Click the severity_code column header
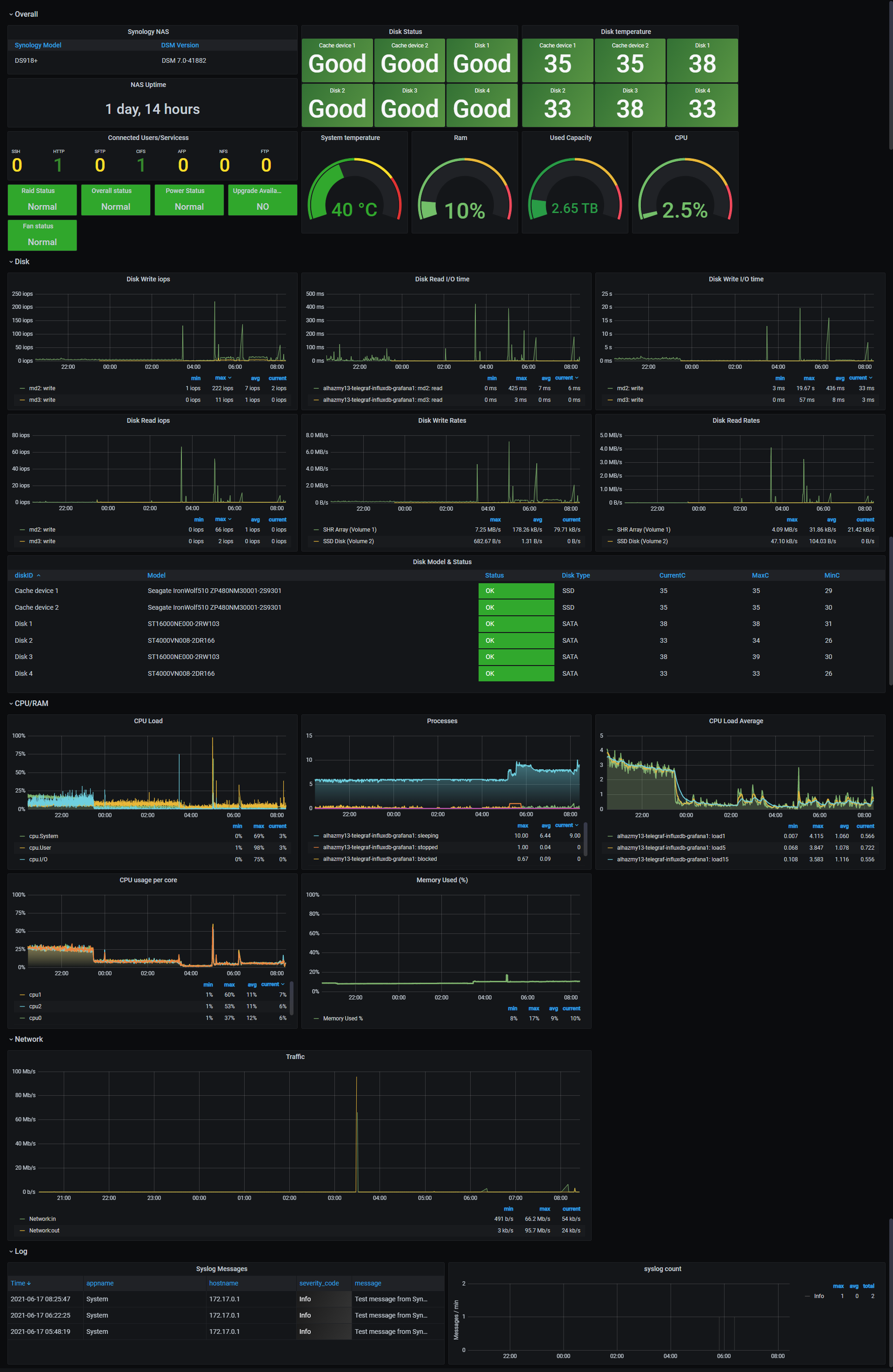 pos(319,1283)
